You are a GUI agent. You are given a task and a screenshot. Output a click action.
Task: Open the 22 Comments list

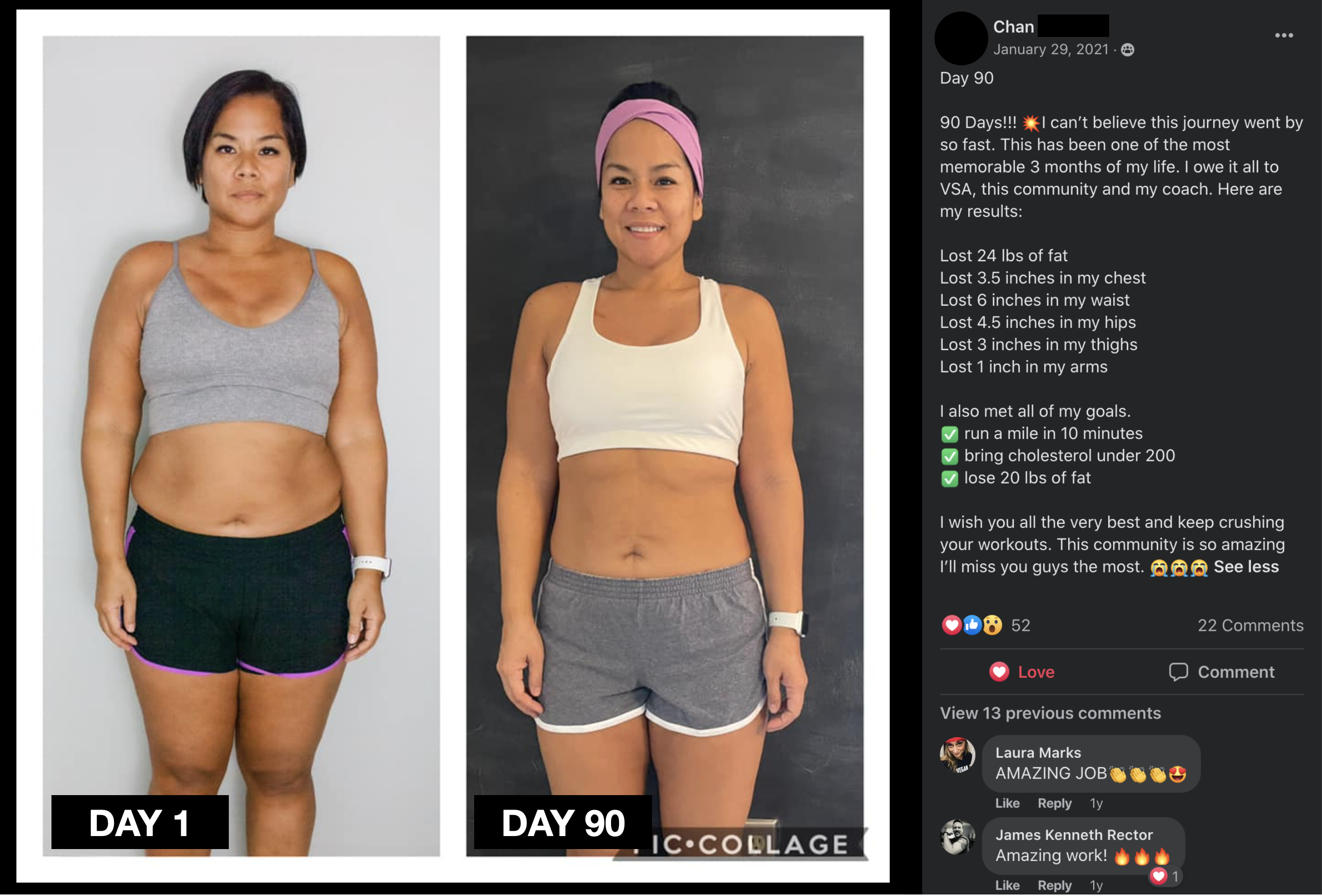1251,625
